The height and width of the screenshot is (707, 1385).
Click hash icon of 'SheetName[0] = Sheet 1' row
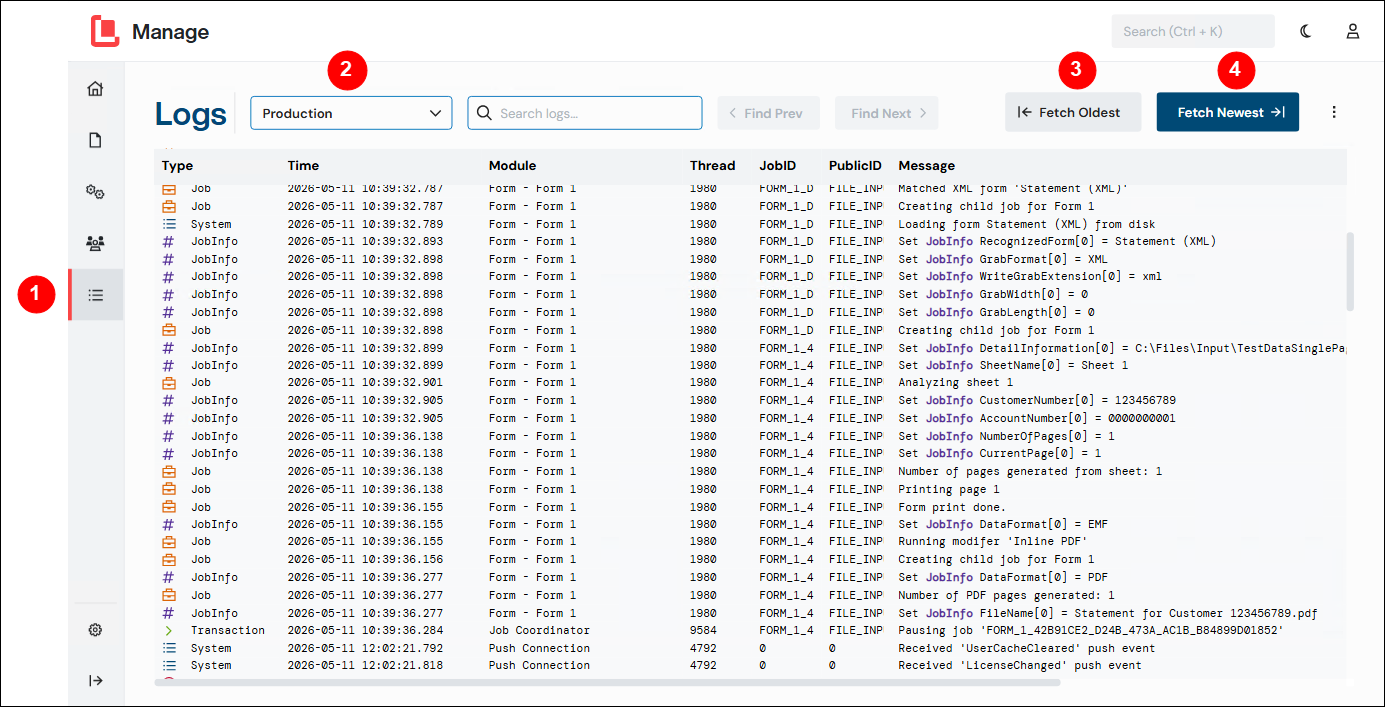click(x=169, y=365)
